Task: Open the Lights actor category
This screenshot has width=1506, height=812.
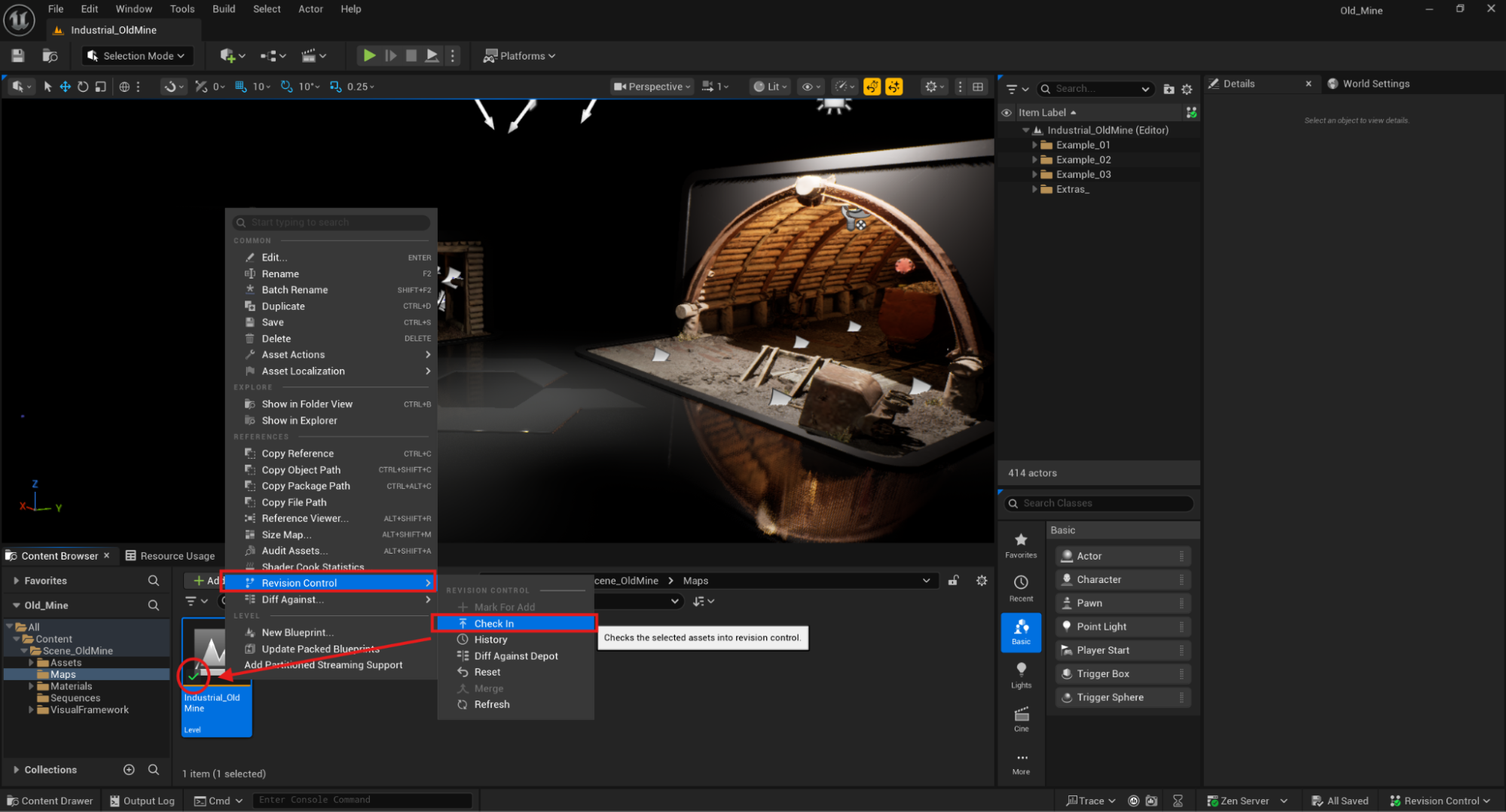Action: point(1021,675)
